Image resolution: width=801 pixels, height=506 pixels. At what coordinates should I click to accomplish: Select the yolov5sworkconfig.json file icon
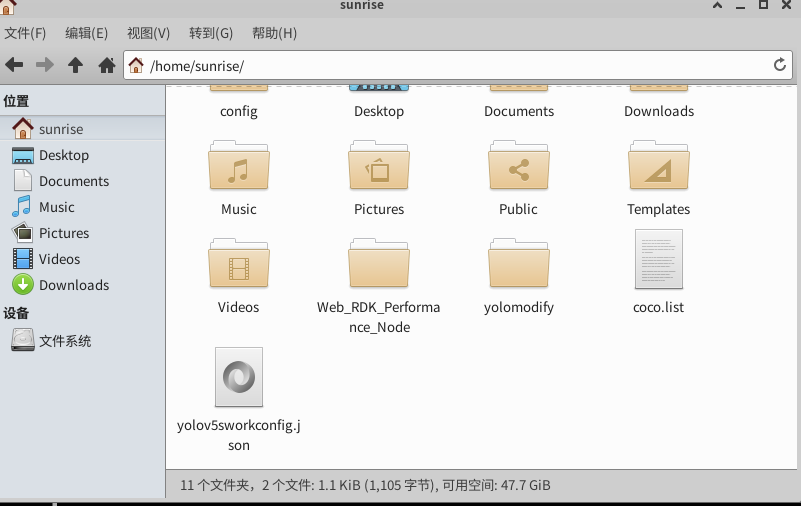tap(239, 377)
